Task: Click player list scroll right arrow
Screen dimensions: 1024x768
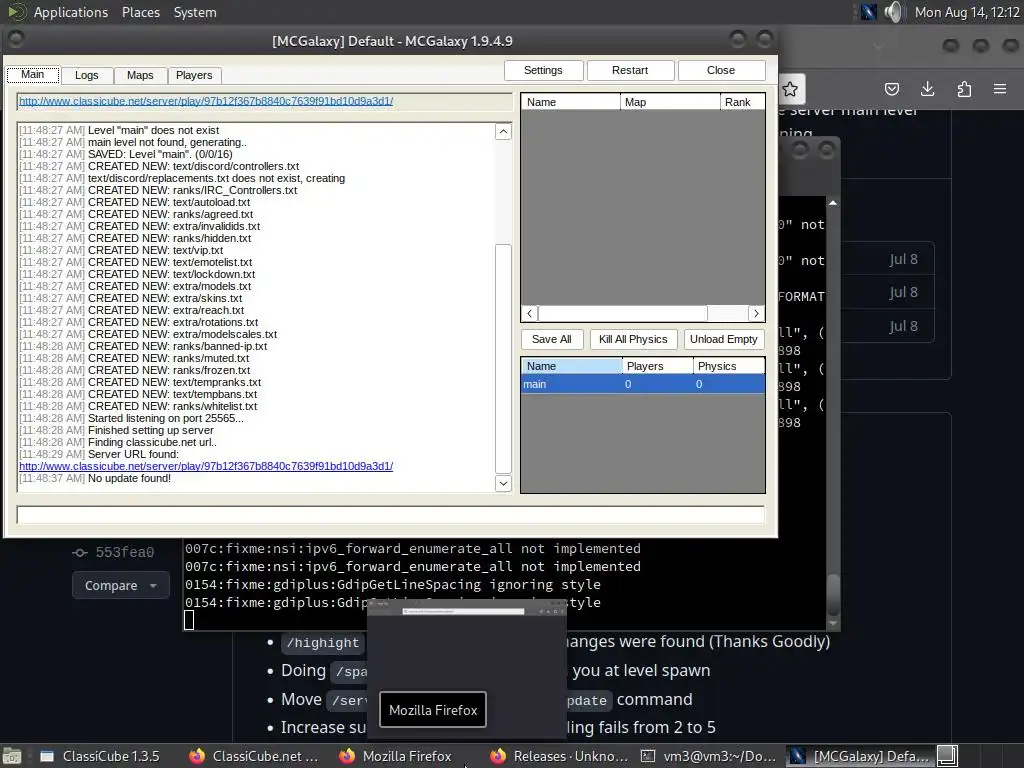Action: tap(756, 313)
